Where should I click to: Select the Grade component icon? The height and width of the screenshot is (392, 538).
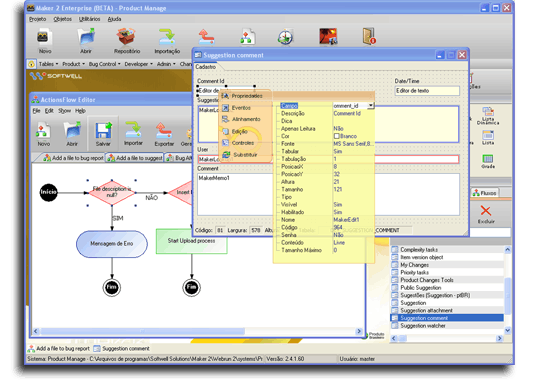[488, 161]
